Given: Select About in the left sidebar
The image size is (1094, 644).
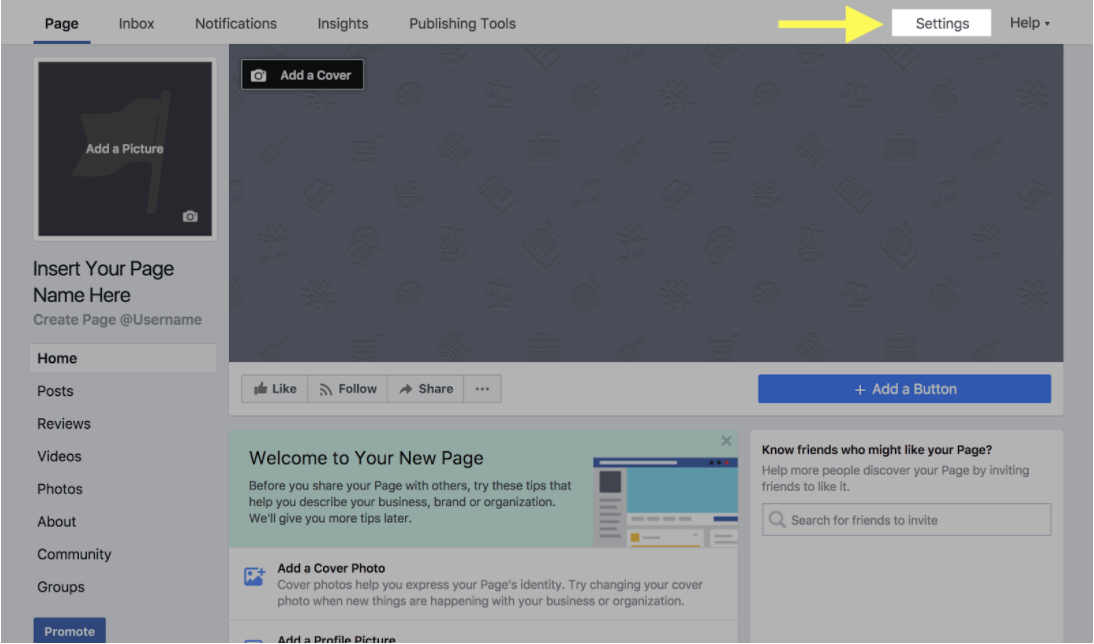Looking at the screenshot, I should click(x=57, y=522).
